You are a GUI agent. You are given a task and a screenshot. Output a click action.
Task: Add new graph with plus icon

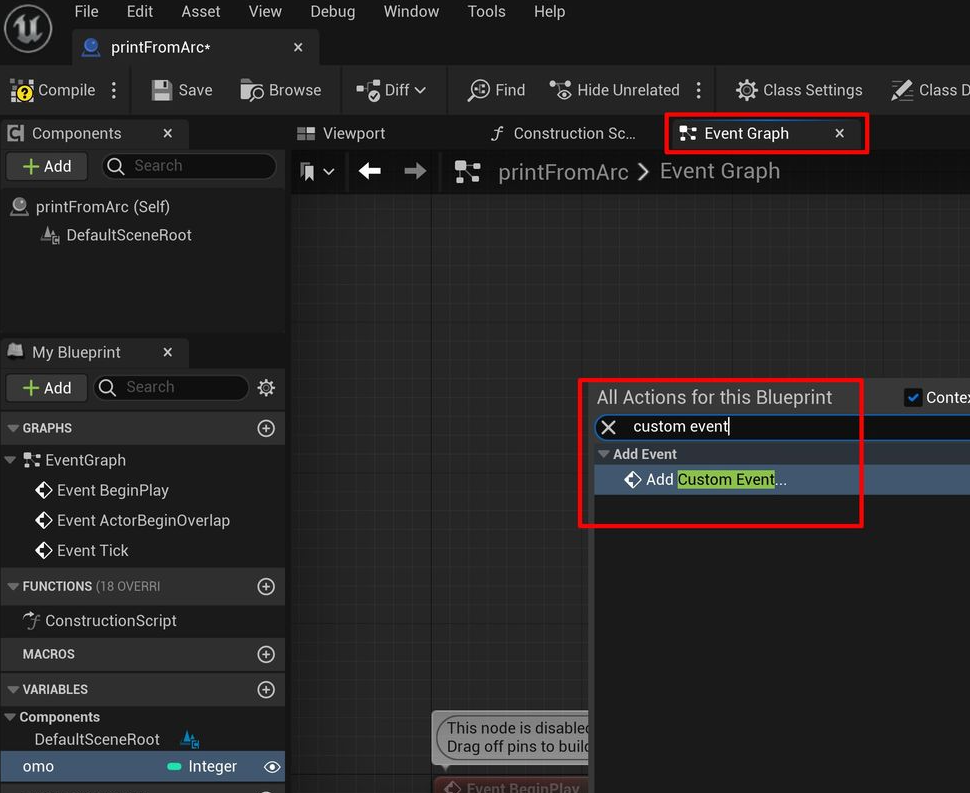click(266, 428)
